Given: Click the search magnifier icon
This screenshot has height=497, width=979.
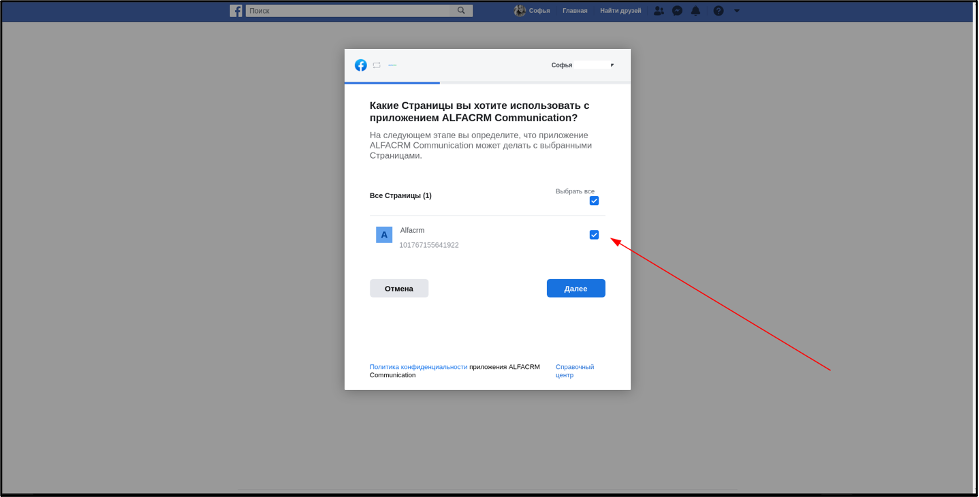Looking at the screenshot, I should (461, 11).
